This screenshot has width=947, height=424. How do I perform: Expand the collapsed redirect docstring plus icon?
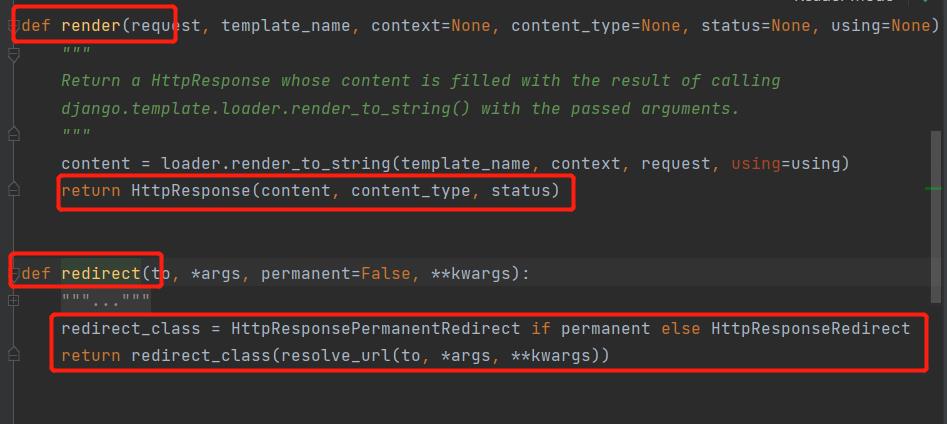pyautogui.click(x=13, y=301)
